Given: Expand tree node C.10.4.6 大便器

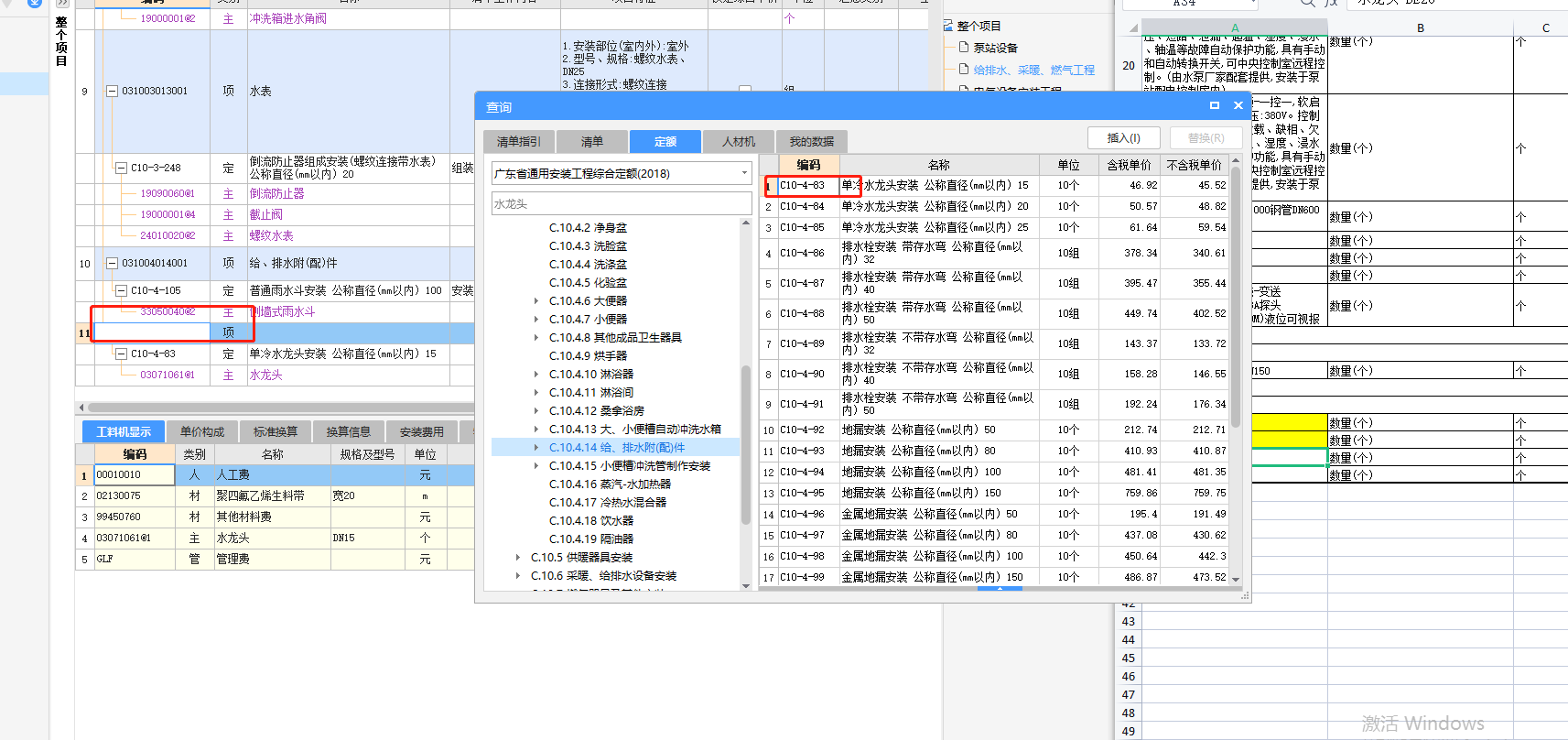Looking at the screenshot, I should pyautogui.click(x=536, y=300).
